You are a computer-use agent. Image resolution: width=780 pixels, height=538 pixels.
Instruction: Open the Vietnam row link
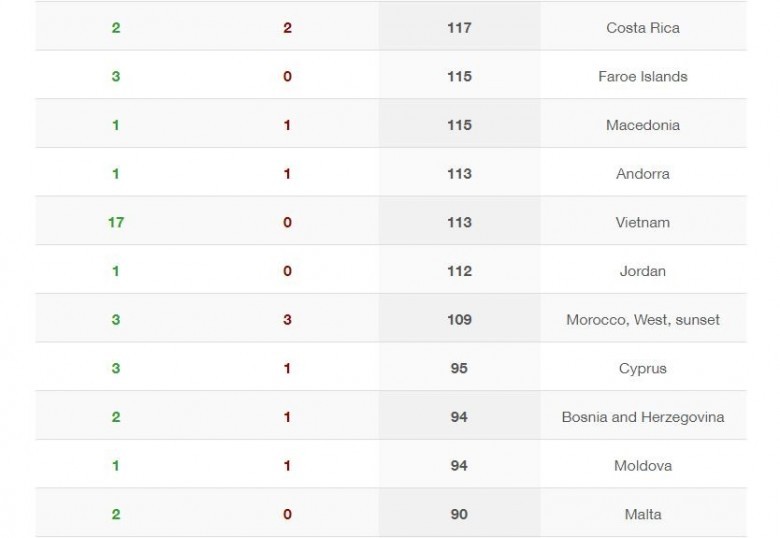[643, 222]
